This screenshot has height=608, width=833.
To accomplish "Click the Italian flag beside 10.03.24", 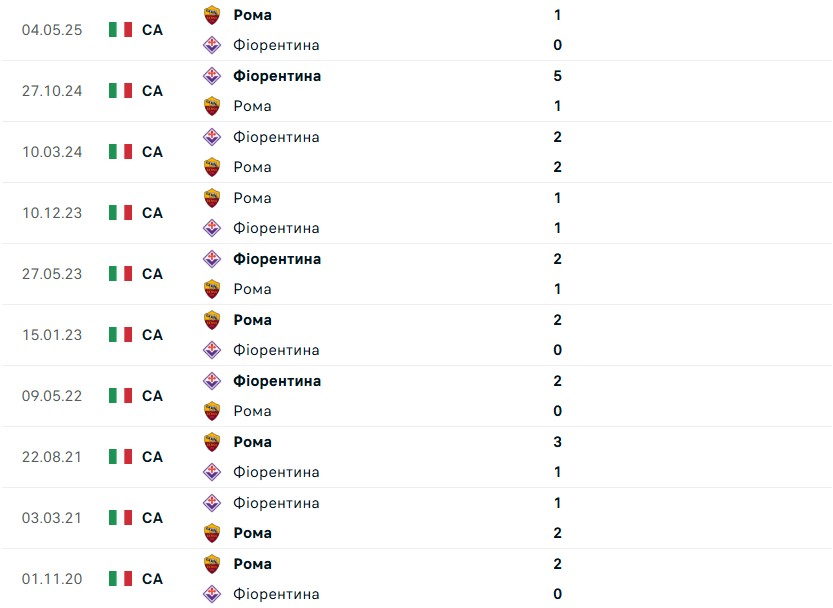I will point(120,152).
